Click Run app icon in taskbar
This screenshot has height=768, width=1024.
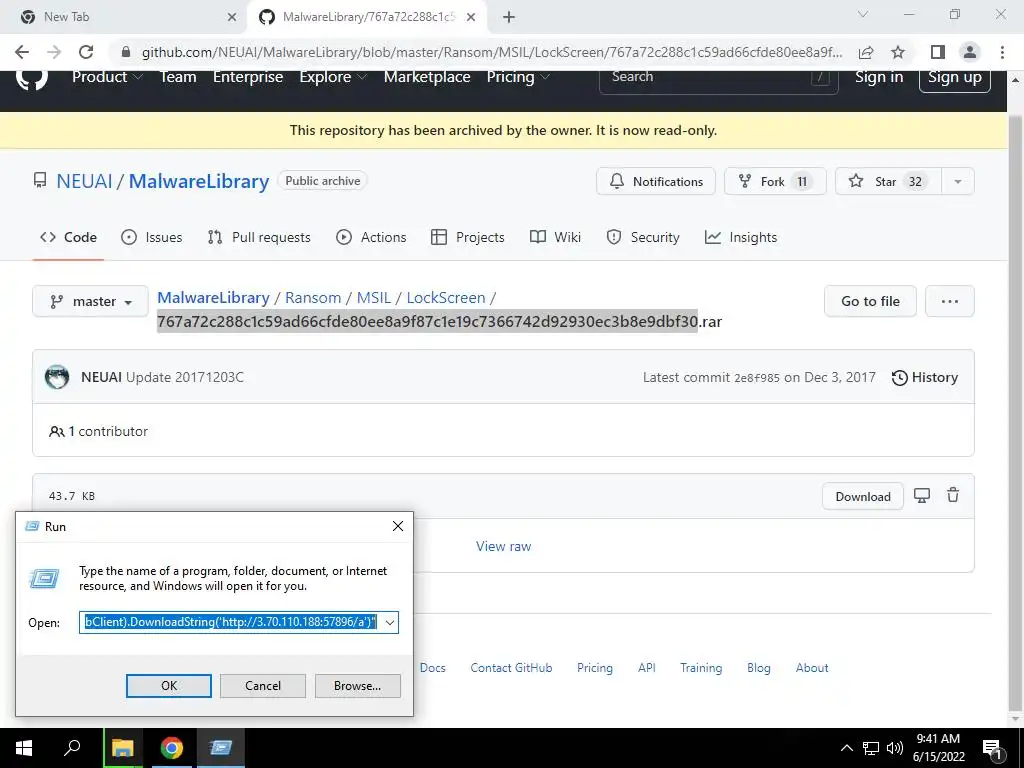221,748
